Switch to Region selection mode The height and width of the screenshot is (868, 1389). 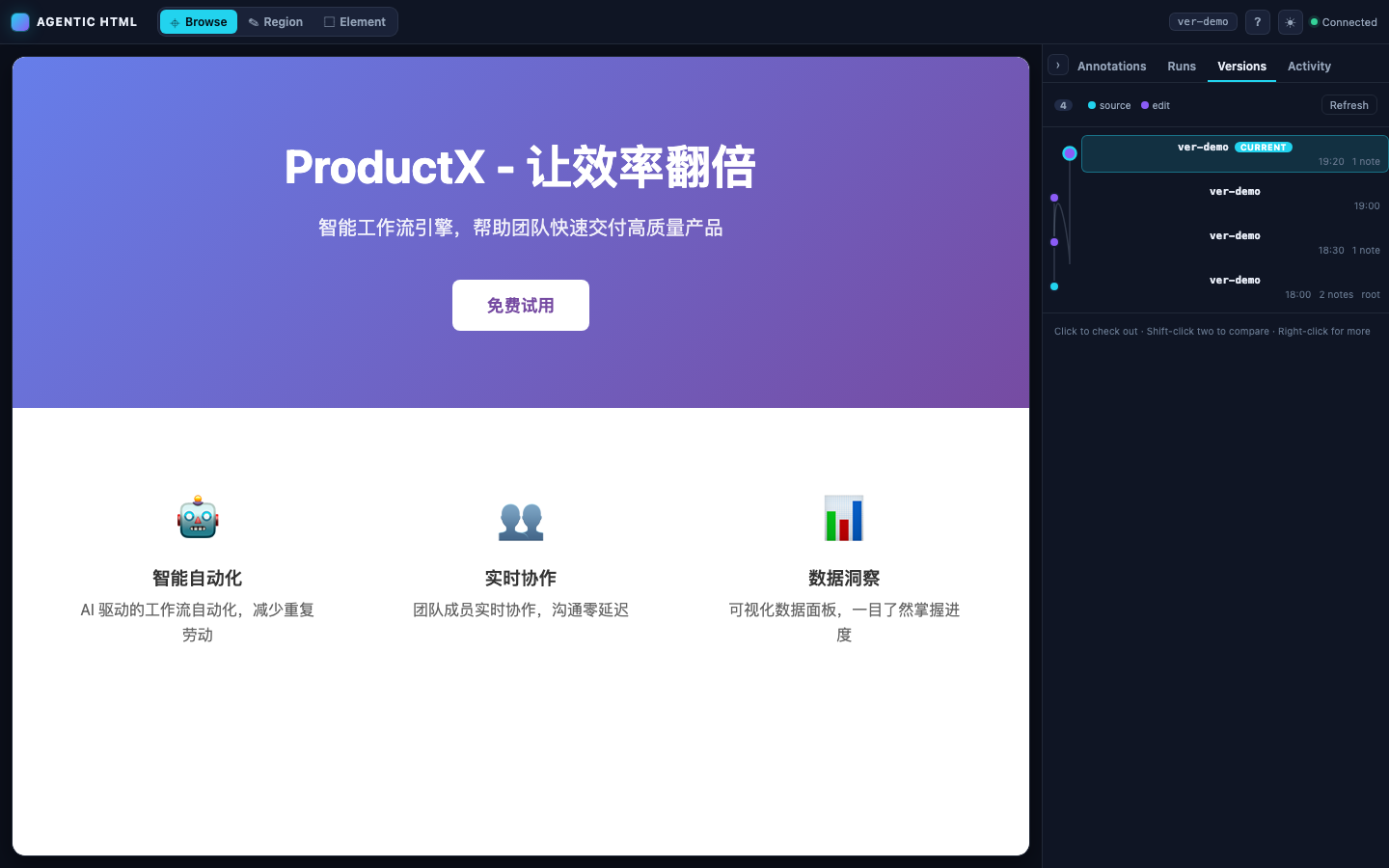coord(276,22)
